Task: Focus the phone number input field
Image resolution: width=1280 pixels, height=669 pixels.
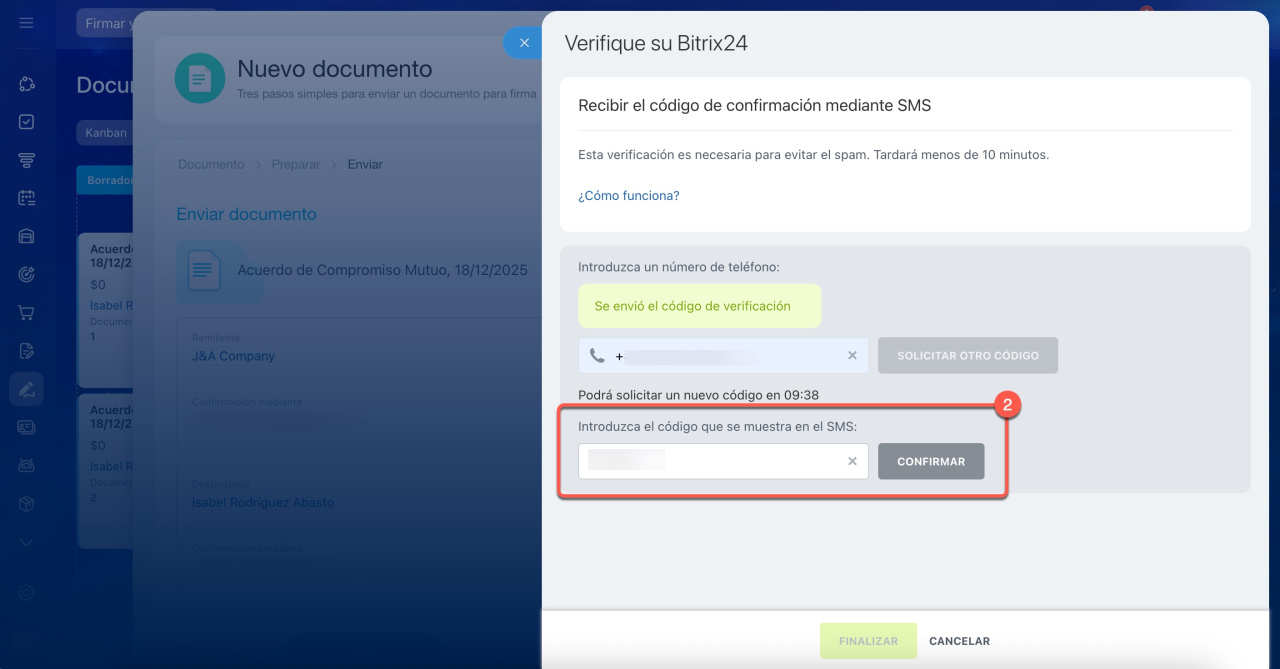Action: click(x=723, y=355)
